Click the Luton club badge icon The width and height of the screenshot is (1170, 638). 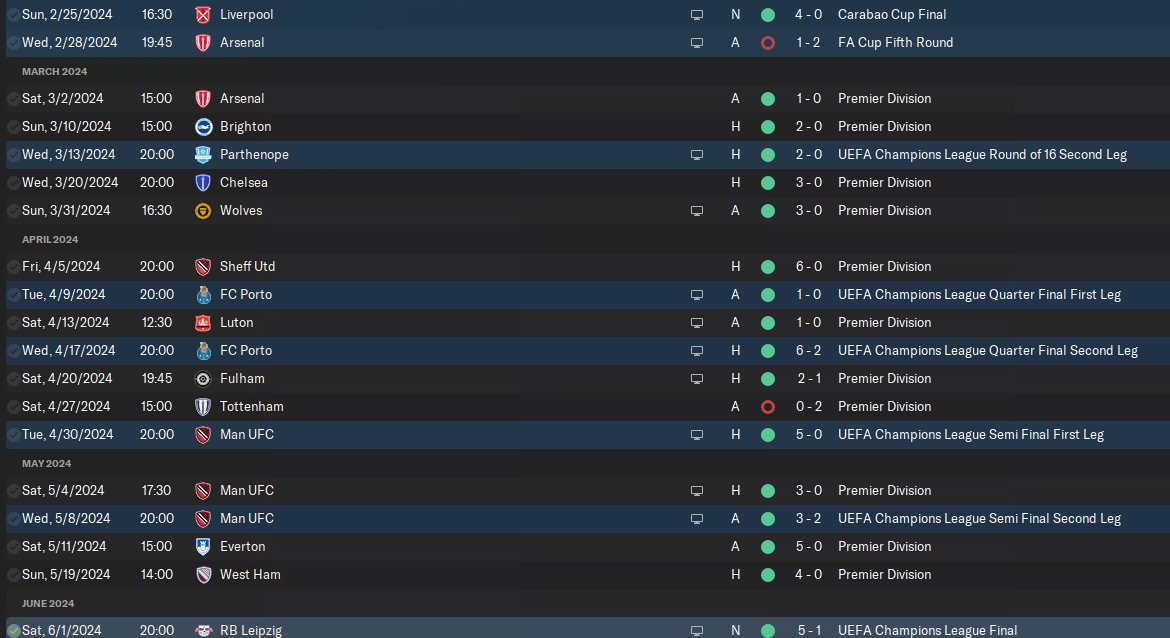tap(203, 323)
